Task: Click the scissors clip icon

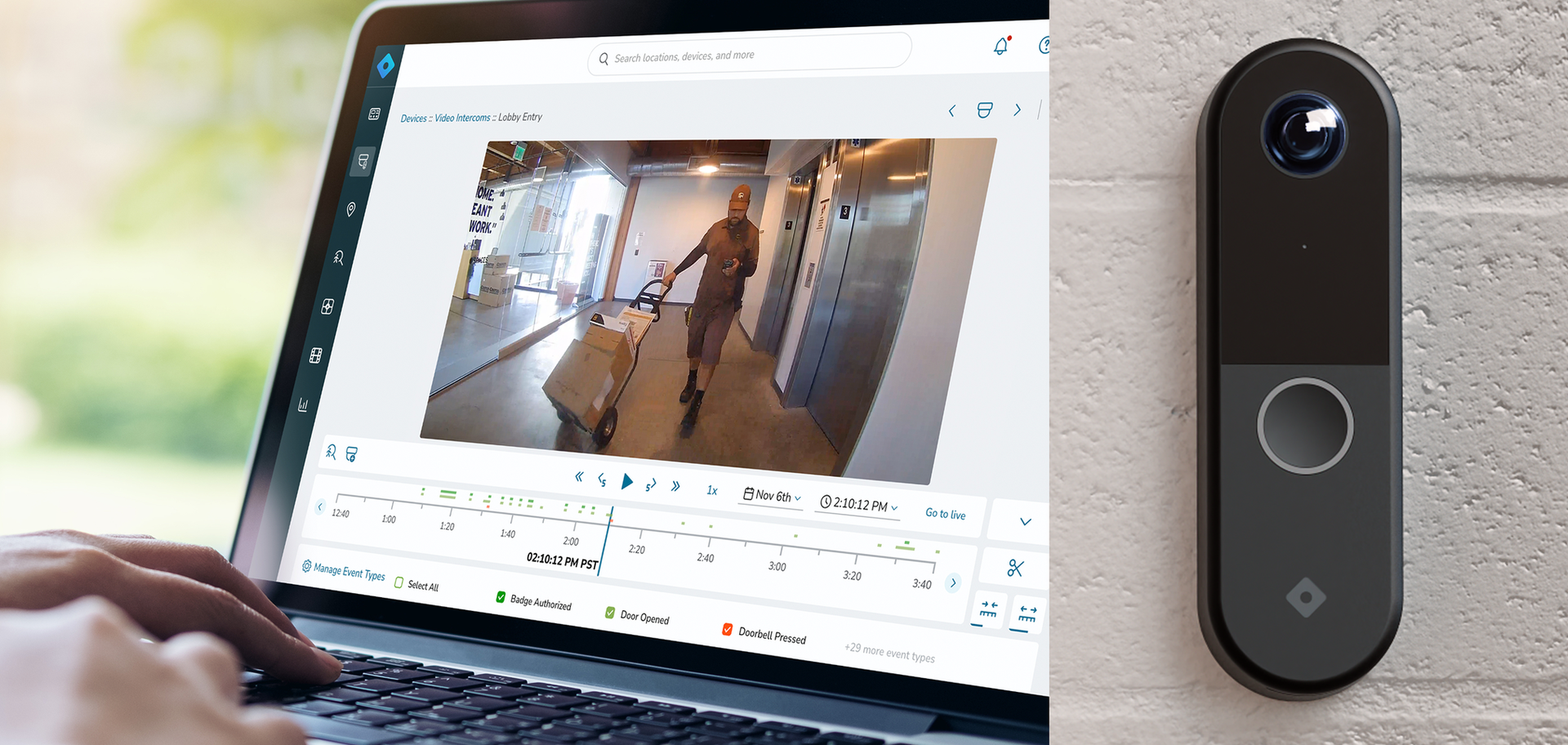Action: 1015,568
